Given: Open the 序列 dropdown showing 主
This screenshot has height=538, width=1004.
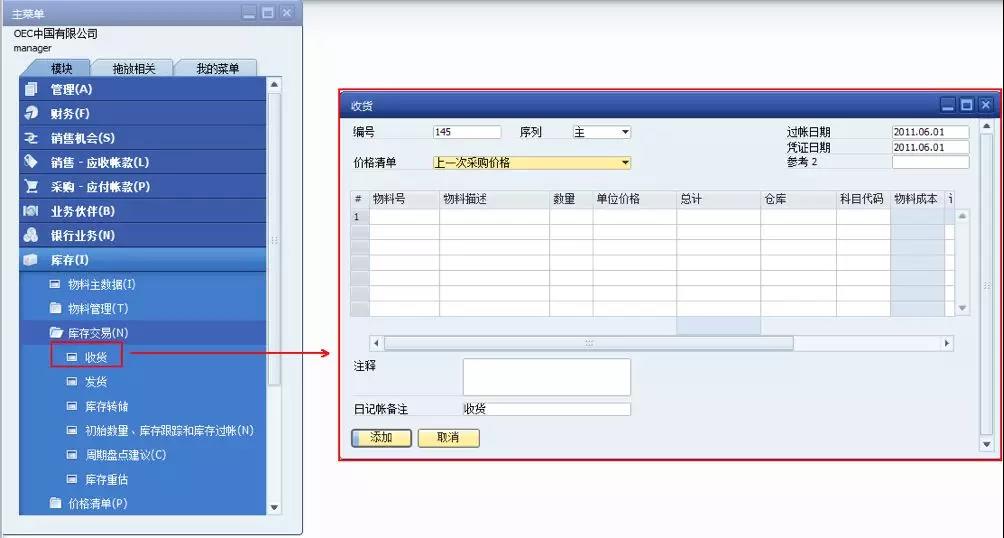Looking at the screenshot, I should tap(601, 132).
